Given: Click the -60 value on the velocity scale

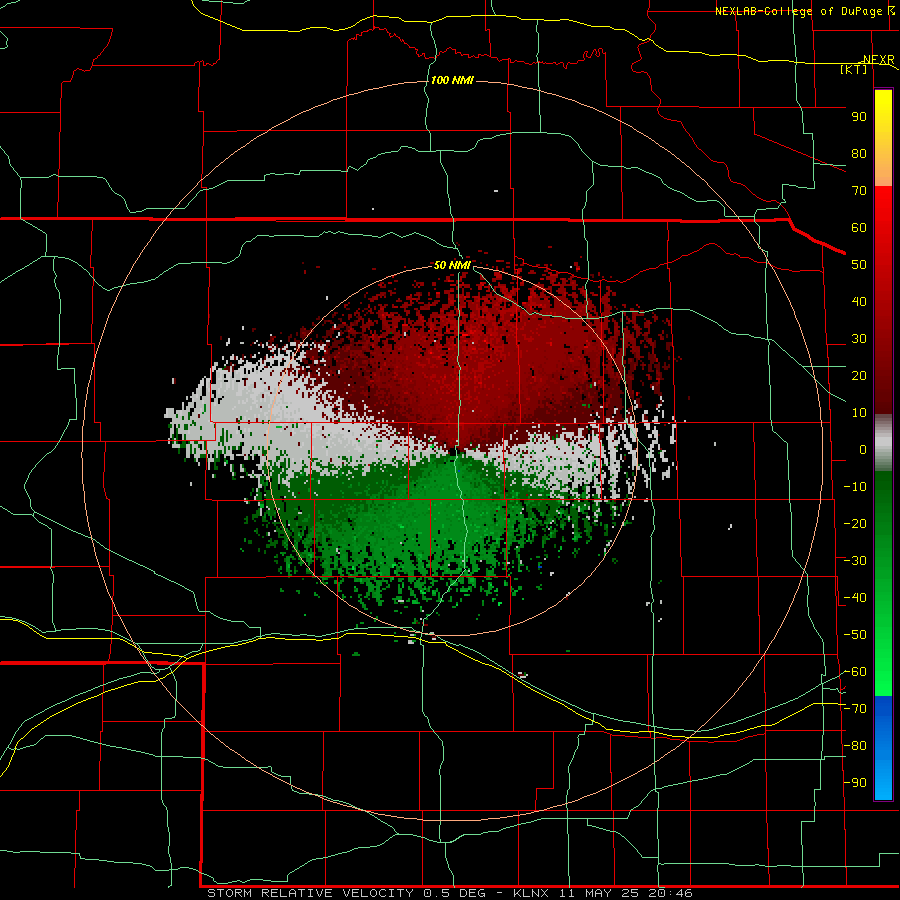Looking at the screenshot, I should (855, 672).
